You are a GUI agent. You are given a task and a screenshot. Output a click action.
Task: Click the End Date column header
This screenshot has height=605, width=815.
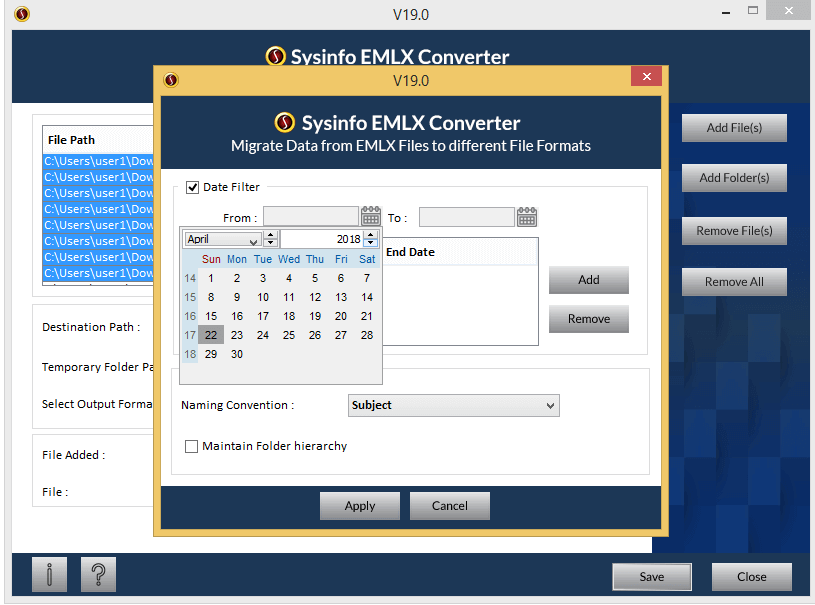coord(459,252)
